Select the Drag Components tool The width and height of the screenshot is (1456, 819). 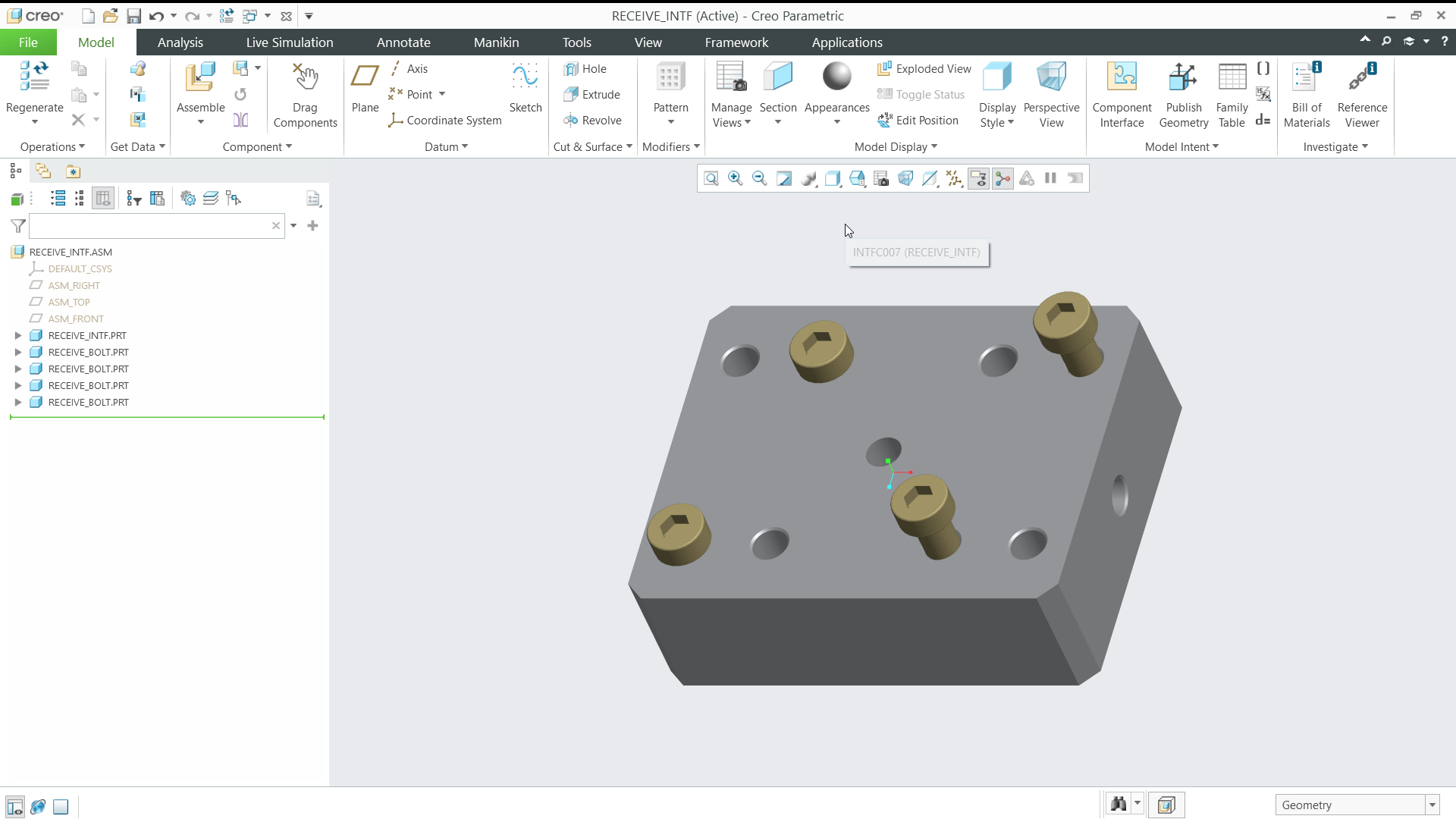point(305,95)
